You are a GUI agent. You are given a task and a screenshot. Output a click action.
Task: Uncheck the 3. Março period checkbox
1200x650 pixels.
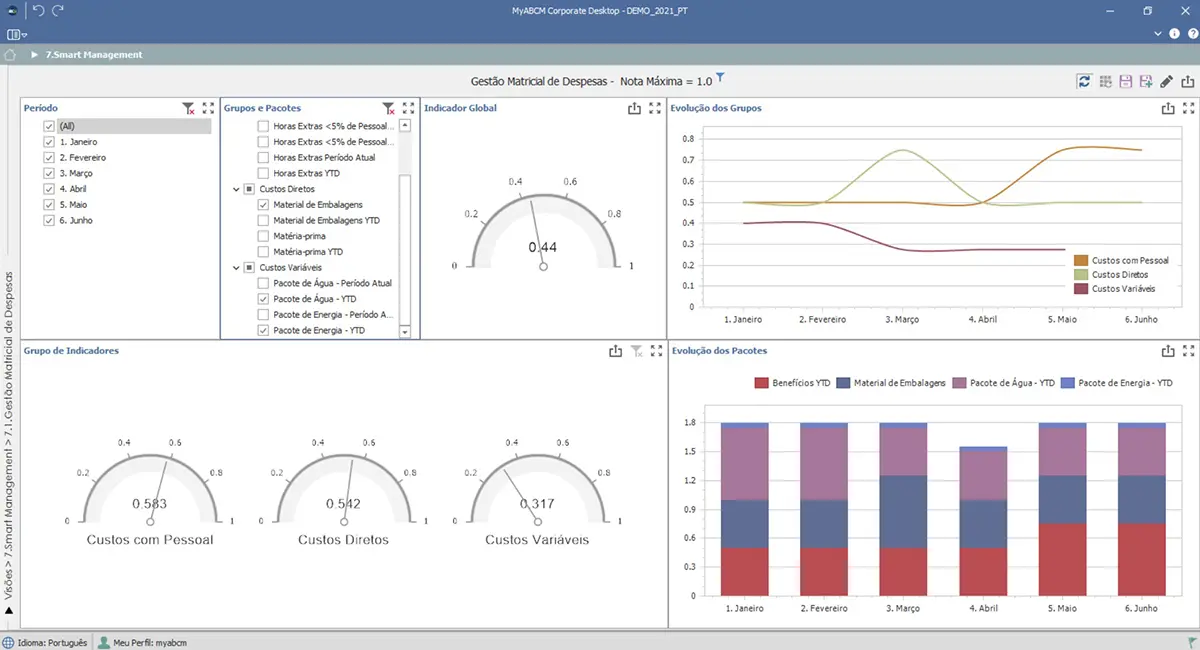[49, 173]
